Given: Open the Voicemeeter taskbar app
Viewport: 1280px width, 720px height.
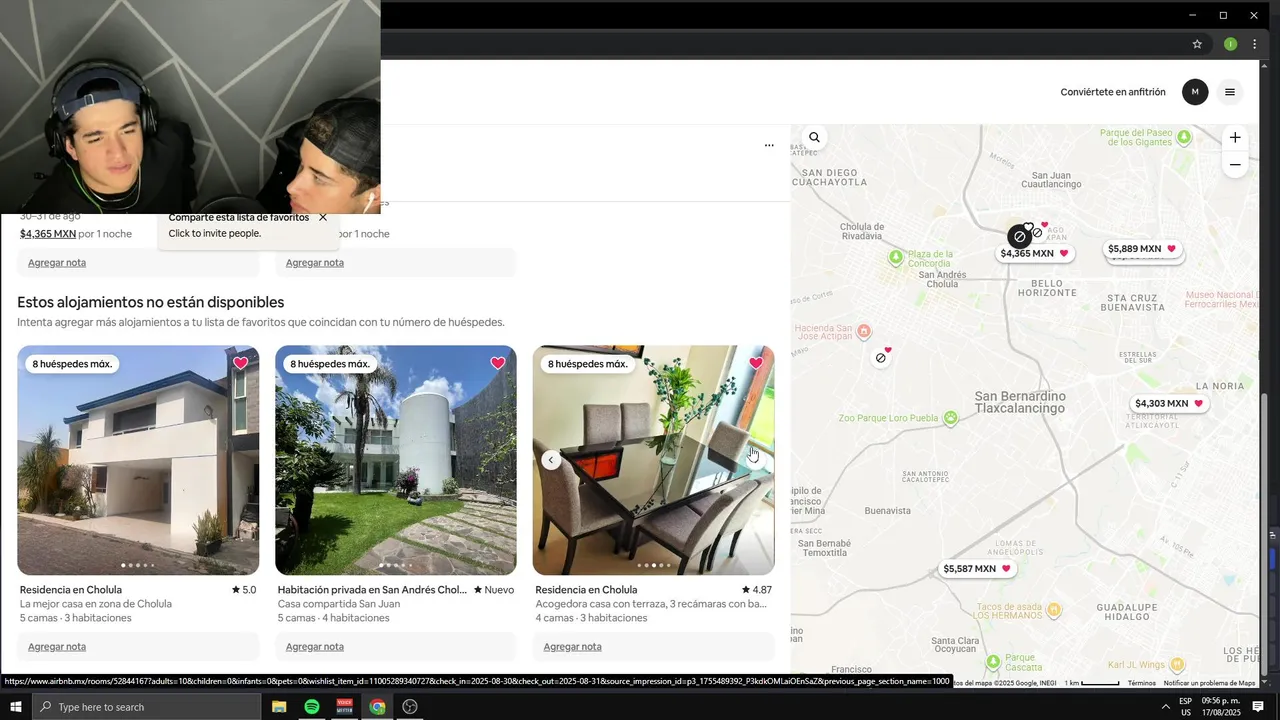Looking at the screenshot, I should 345,707.
